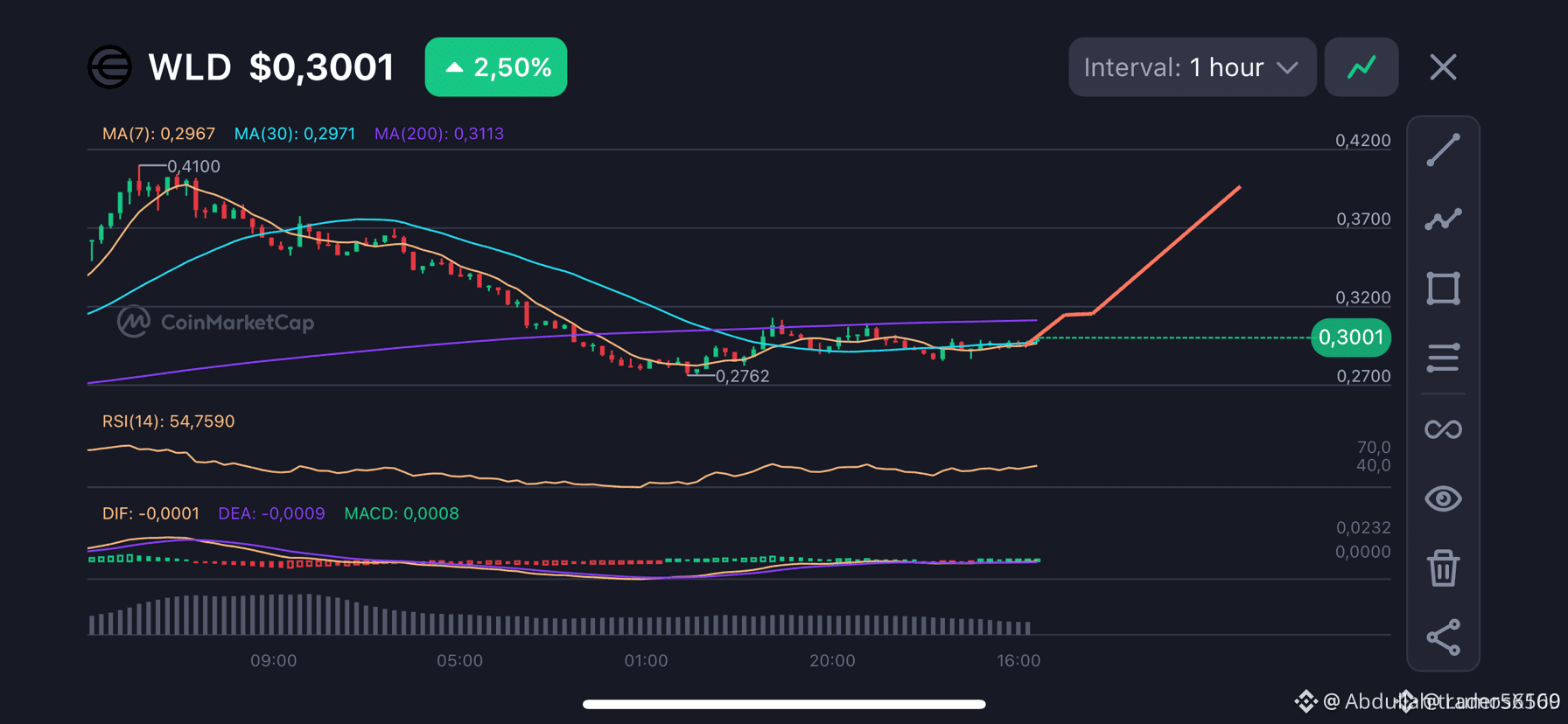
Task: Select the horizontal lines drawing tool
Action: (1443, 358)
